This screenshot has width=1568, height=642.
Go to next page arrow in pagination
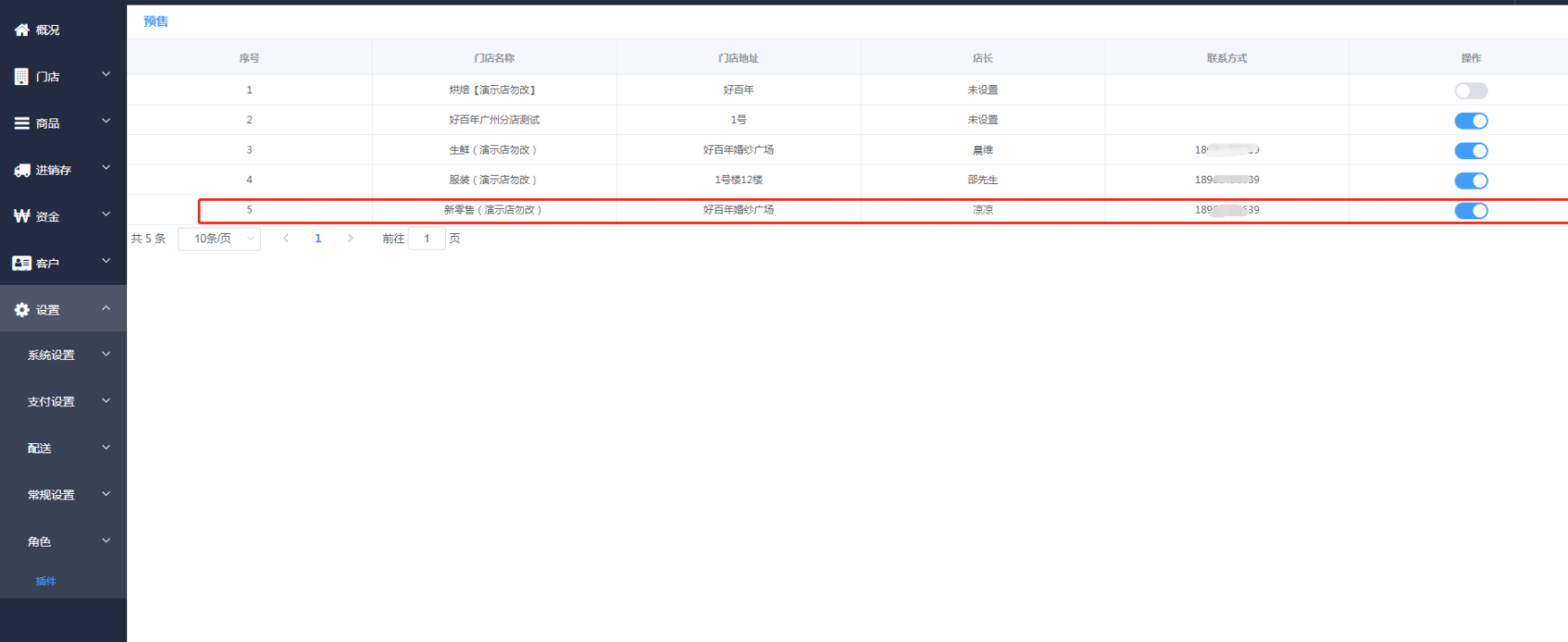(350, 239)
